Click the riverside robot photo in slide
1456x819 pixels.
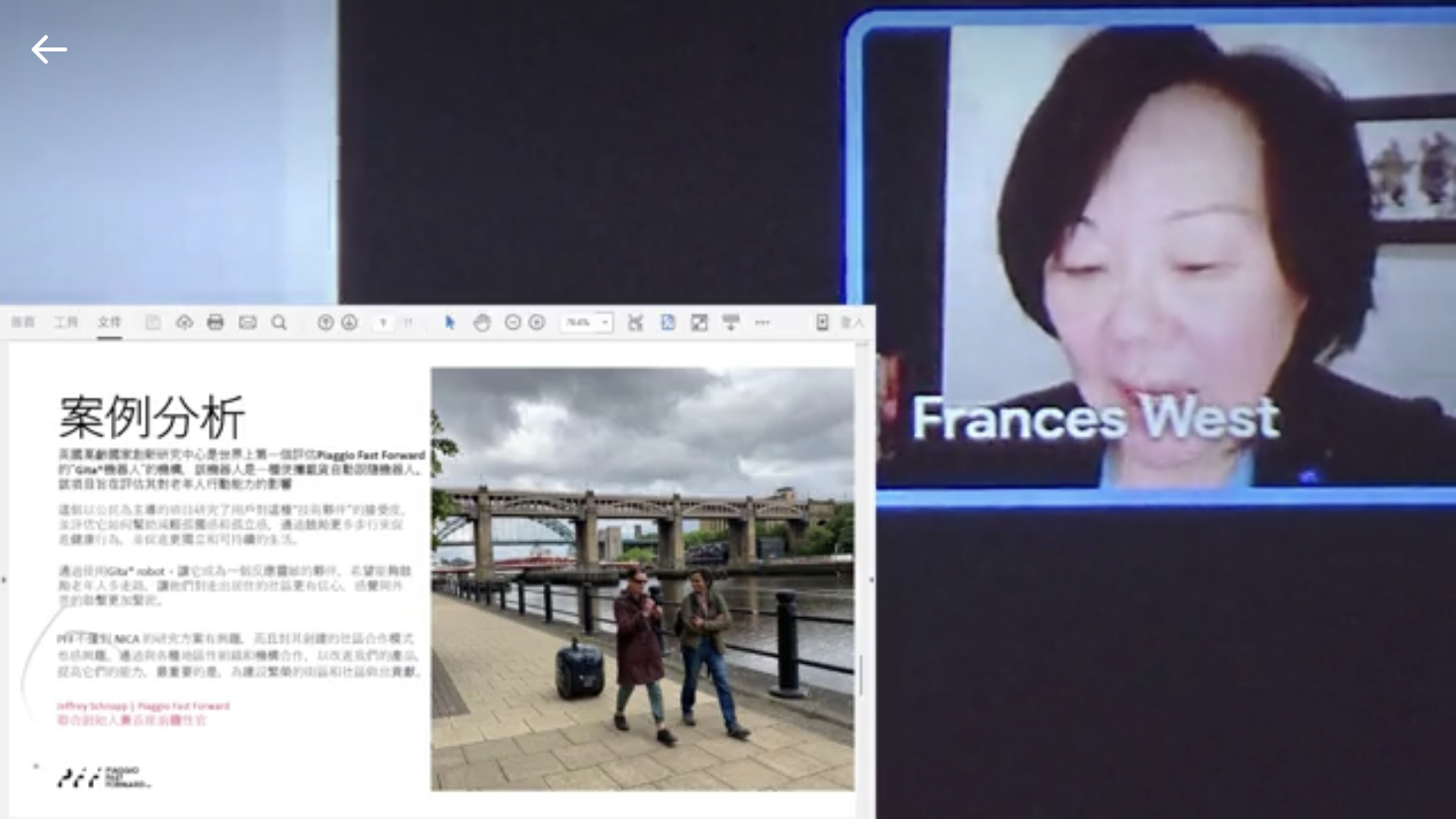642,579
